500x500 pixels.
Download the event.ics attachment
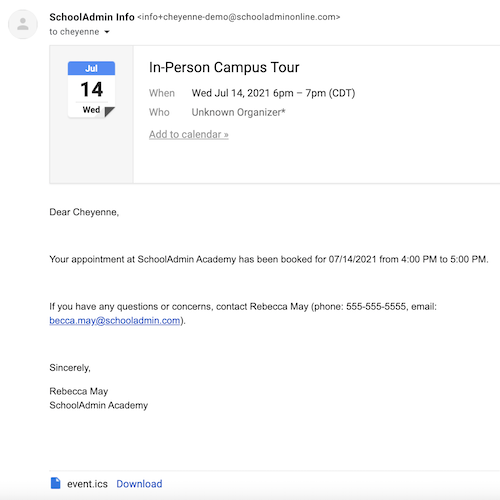pyautogui.click(x=139, y=484)
